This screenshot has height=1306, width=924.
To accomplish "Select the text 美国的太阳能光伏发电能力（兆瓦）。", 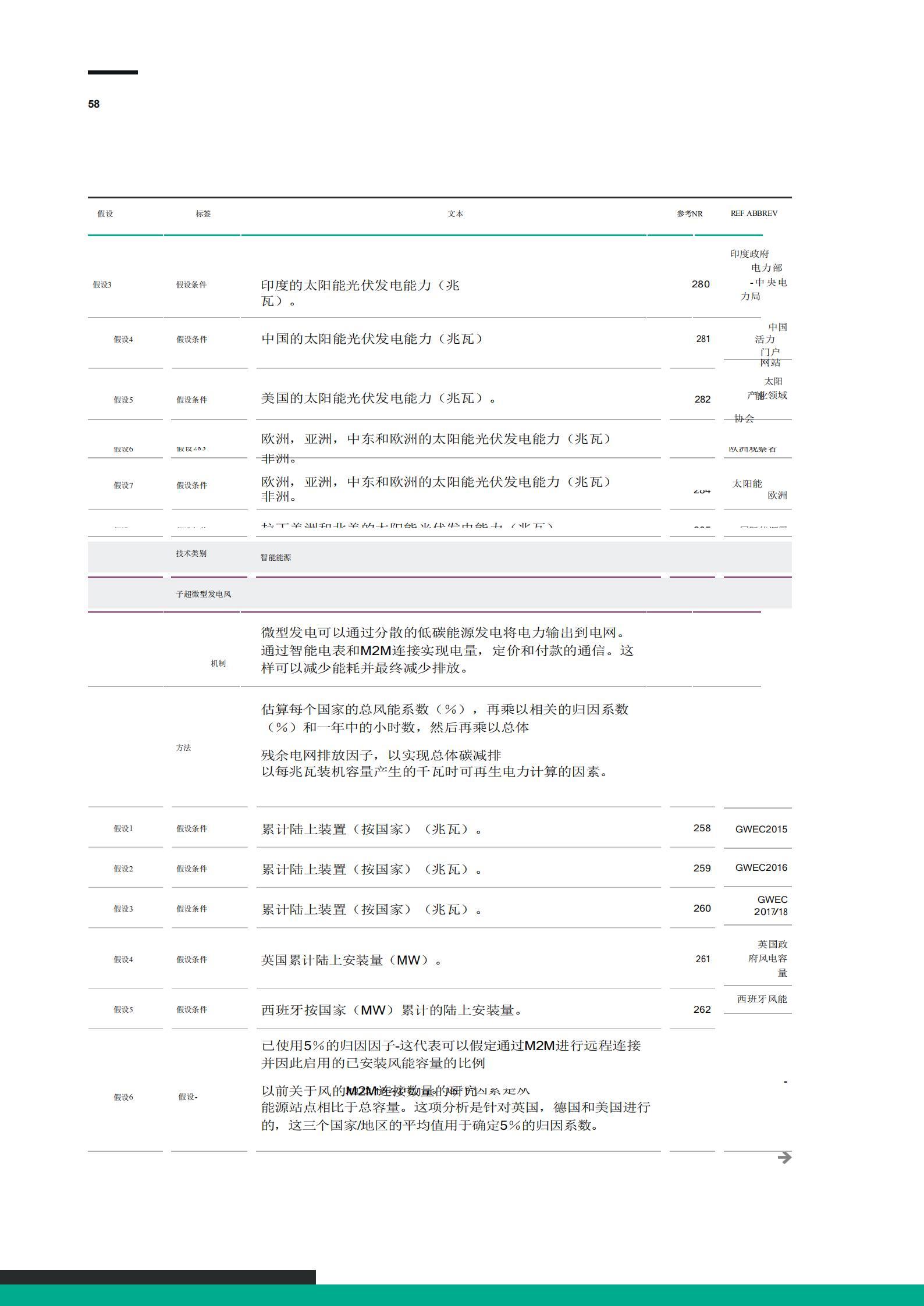I will coord(379,398).
